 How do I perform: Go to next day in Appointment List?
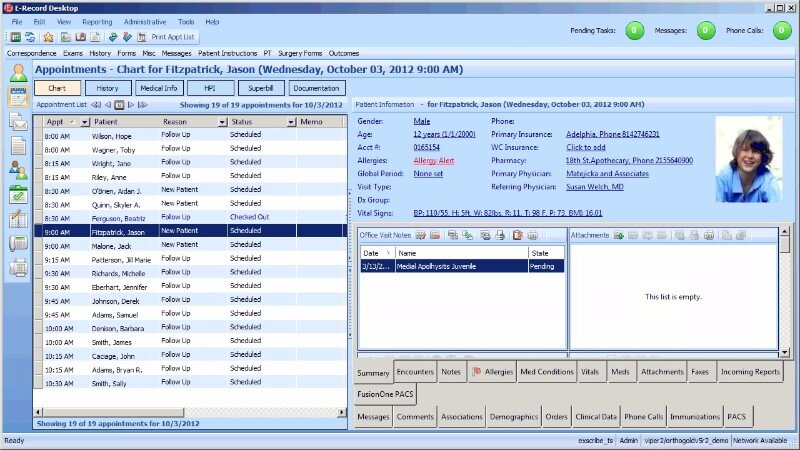point(133,104)
